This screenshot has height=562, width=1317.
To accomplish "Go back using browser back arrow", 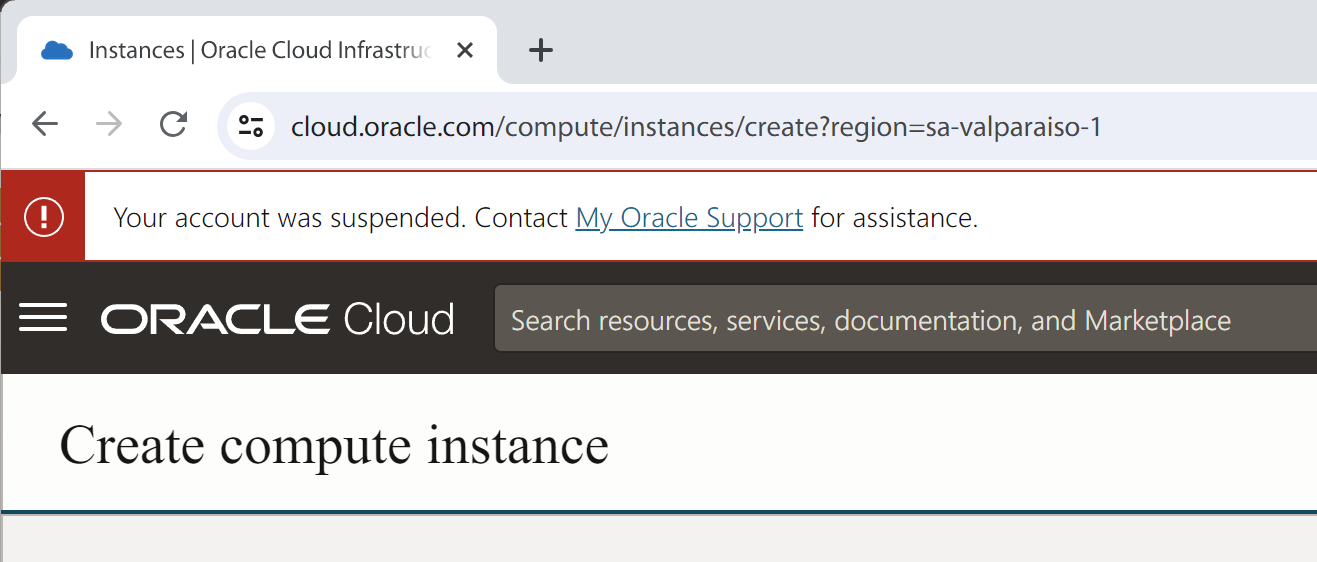I will pyautogui.click(x=45, y=125).
